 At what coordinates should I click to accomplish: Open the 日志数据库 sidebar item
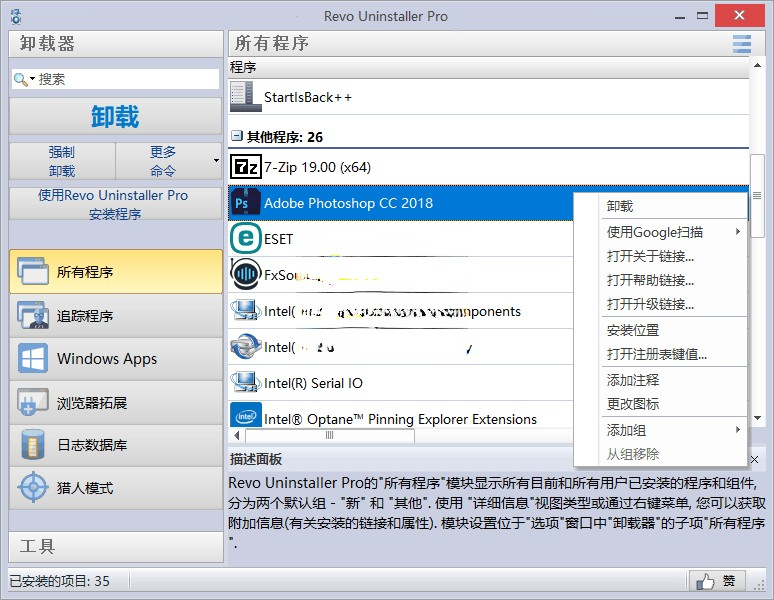[x=116, y=445]
